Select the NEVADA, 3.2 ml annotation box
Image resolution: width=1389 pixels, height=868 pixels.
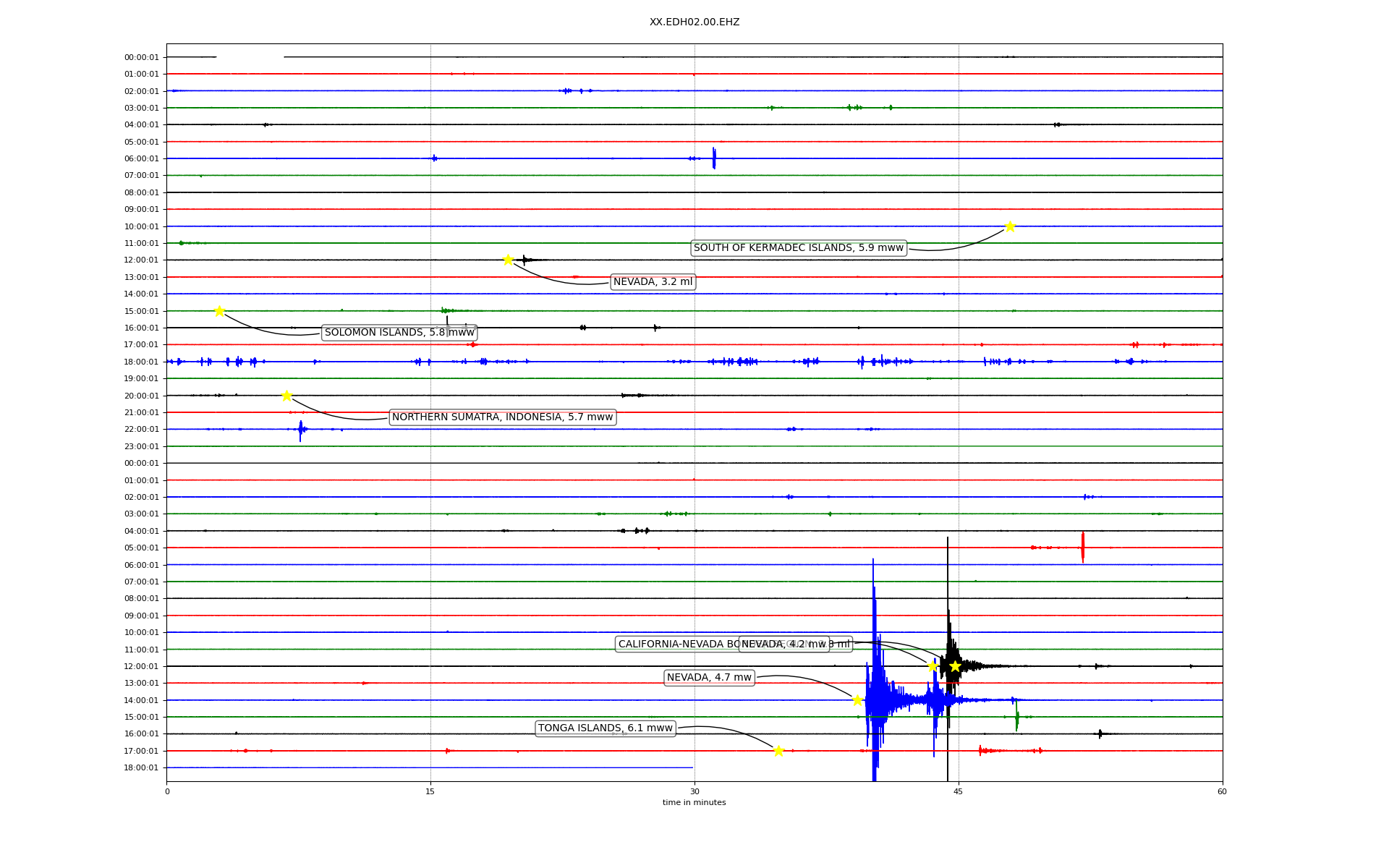pyautogui.click(x=653, y=282)
